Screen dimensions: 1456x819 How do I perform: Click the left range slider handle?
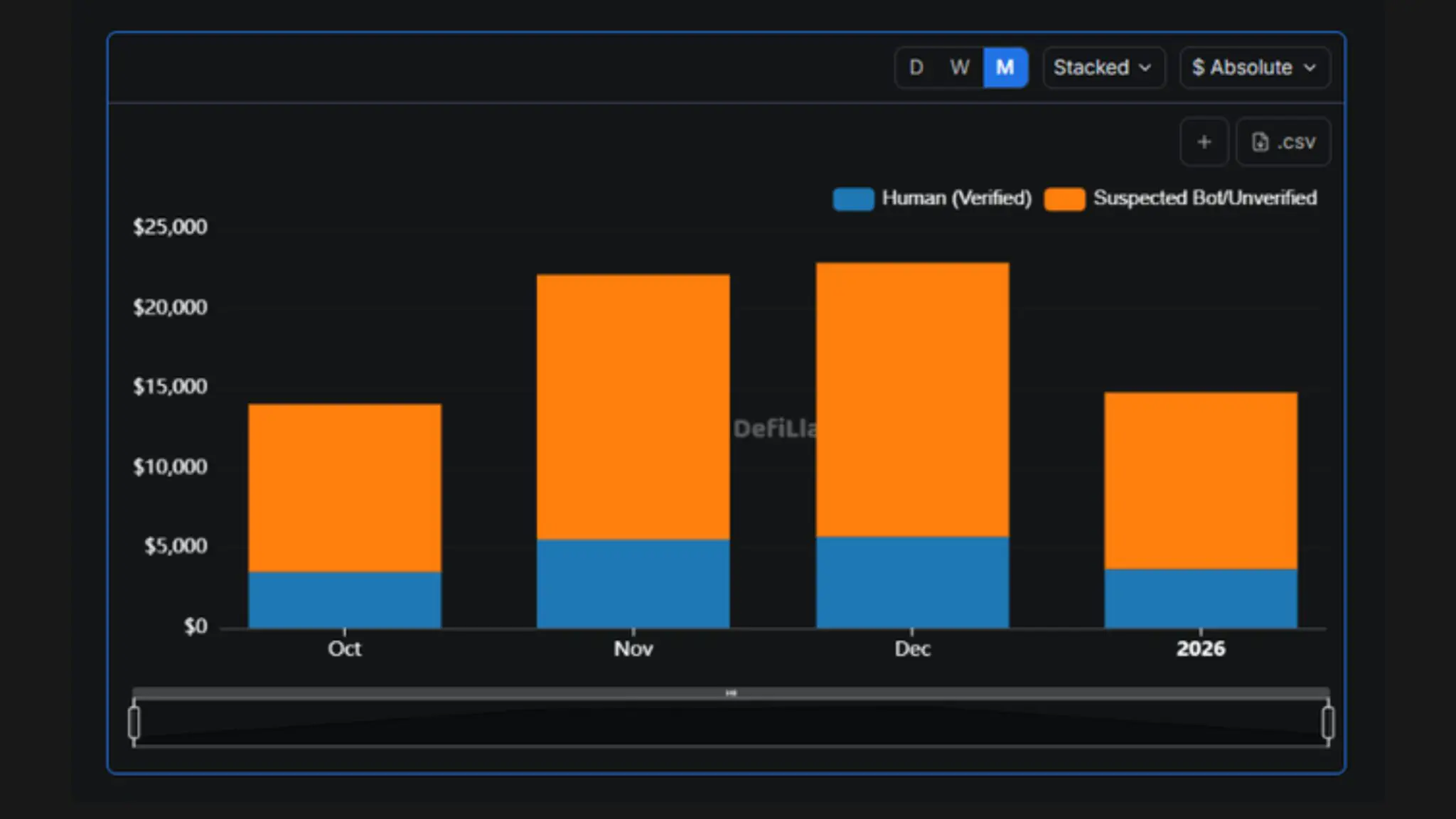(x=134, y=723)
